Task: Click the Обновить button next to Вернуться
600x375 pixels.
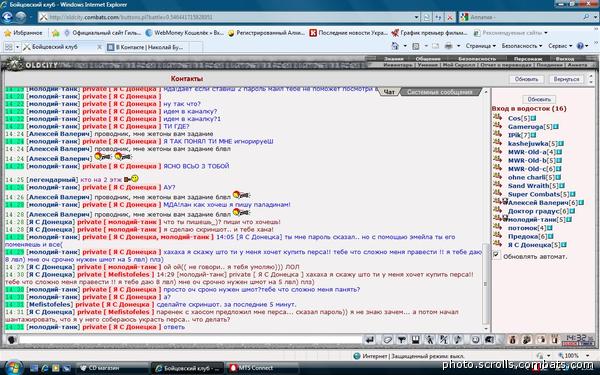Action: coord(526,79)
